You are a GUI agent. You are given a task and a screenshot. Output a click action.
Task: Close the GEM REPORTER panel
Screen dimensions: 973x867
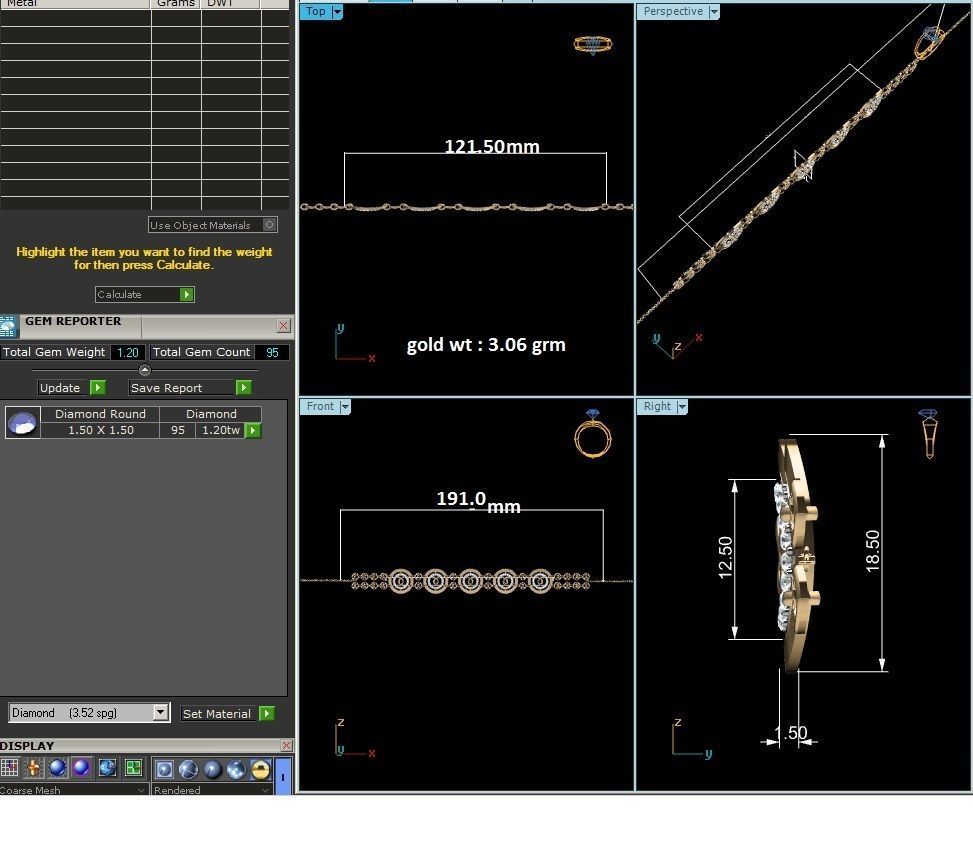284,326
